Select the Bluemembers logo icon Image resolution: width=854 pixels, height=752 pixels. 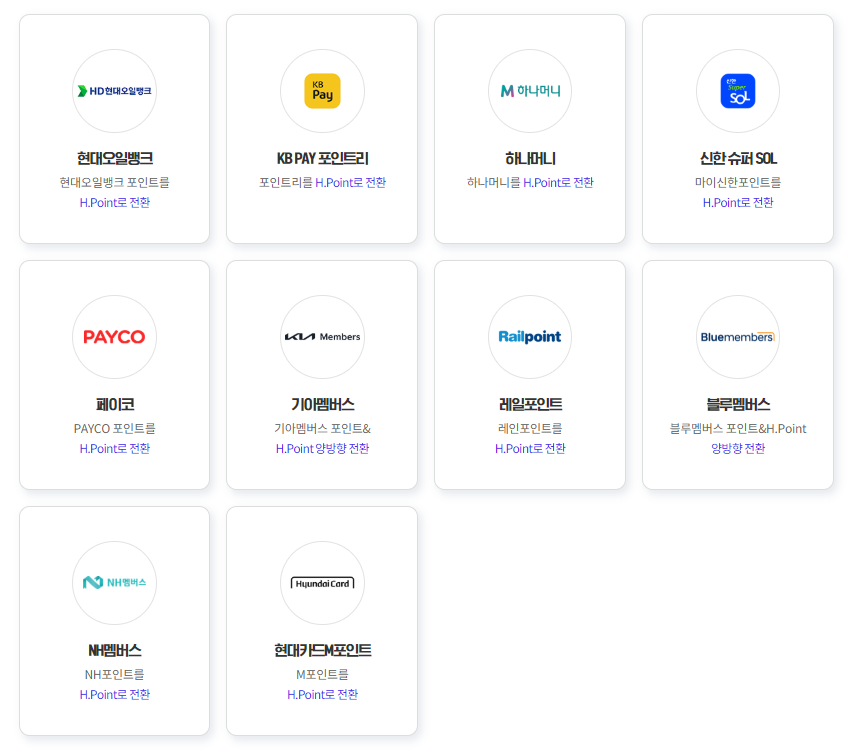pyautogui.click(x=738, y=337)
